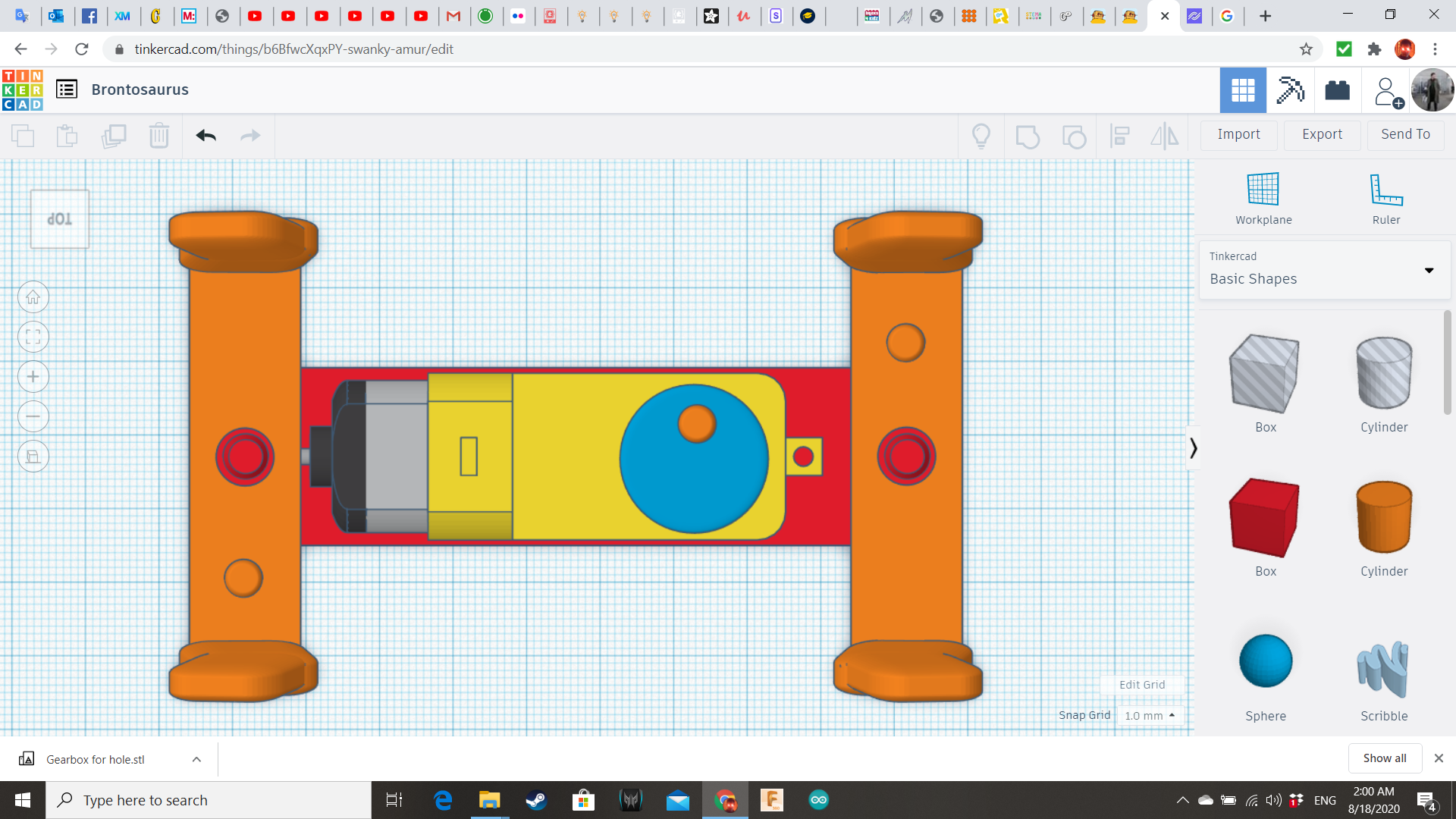Image resolution: width=1456 pixels, height=819 pixels.
Task: Click the Export button
Action: [1322, 134]
